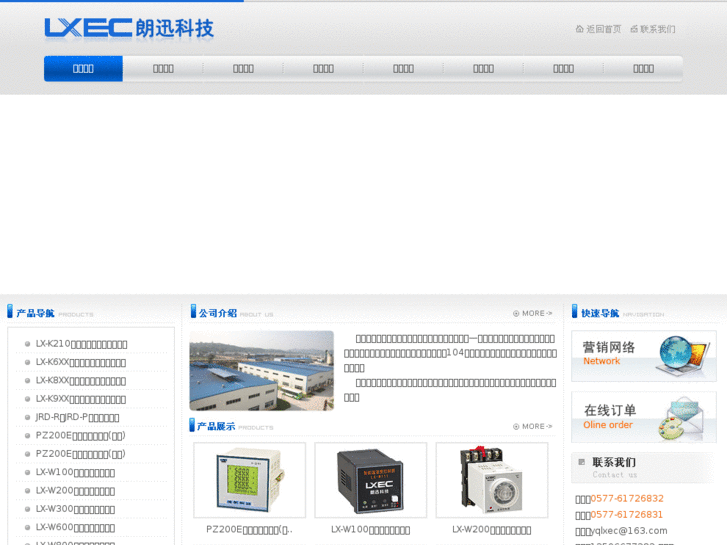The height and width of the screenshot is (545, 727).
Task: Open the white timer relay product thumbnail
Action: (x=492, y=480)
